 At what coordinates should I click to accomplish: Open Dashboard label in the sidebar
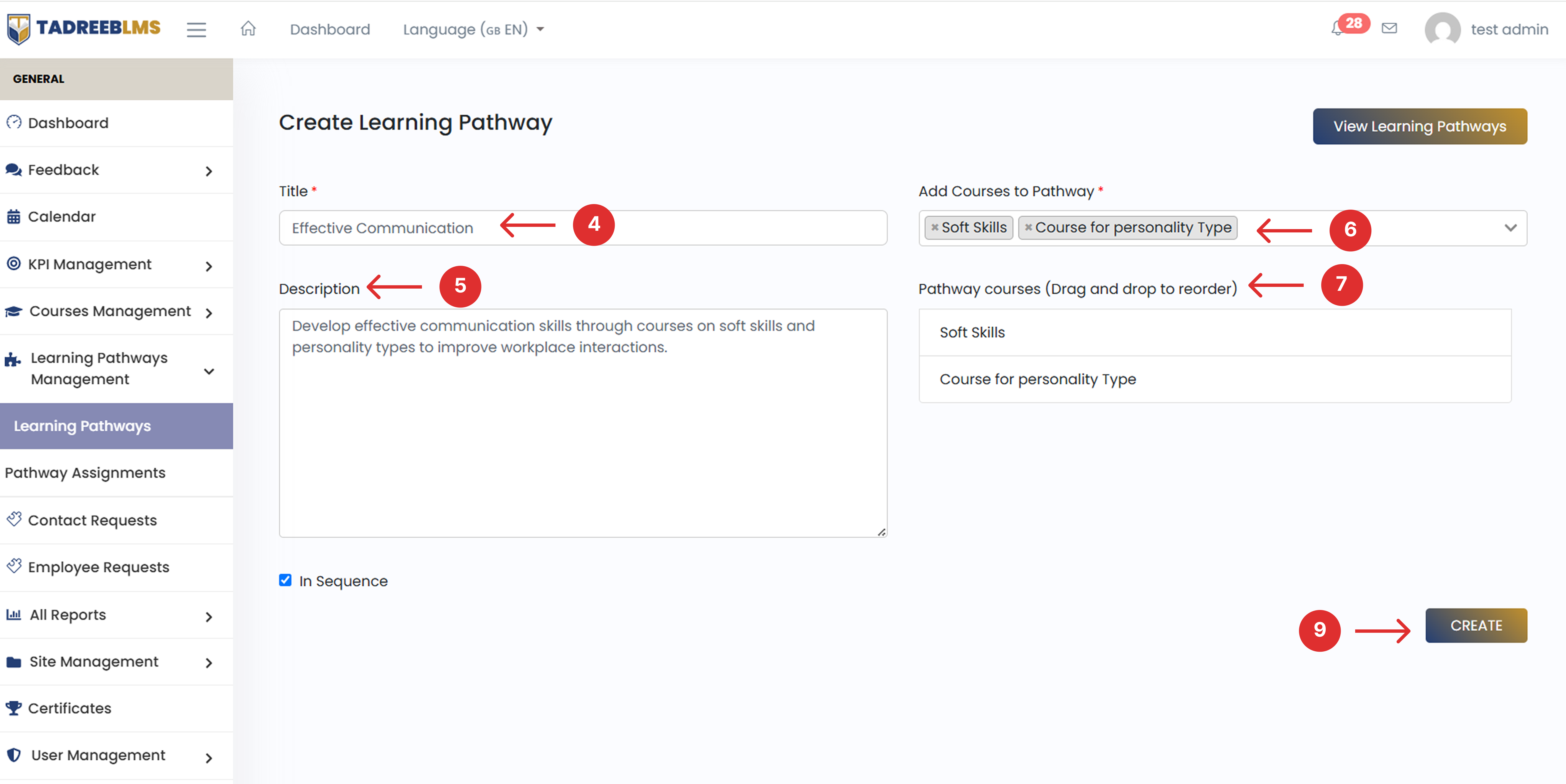[68, 123]
